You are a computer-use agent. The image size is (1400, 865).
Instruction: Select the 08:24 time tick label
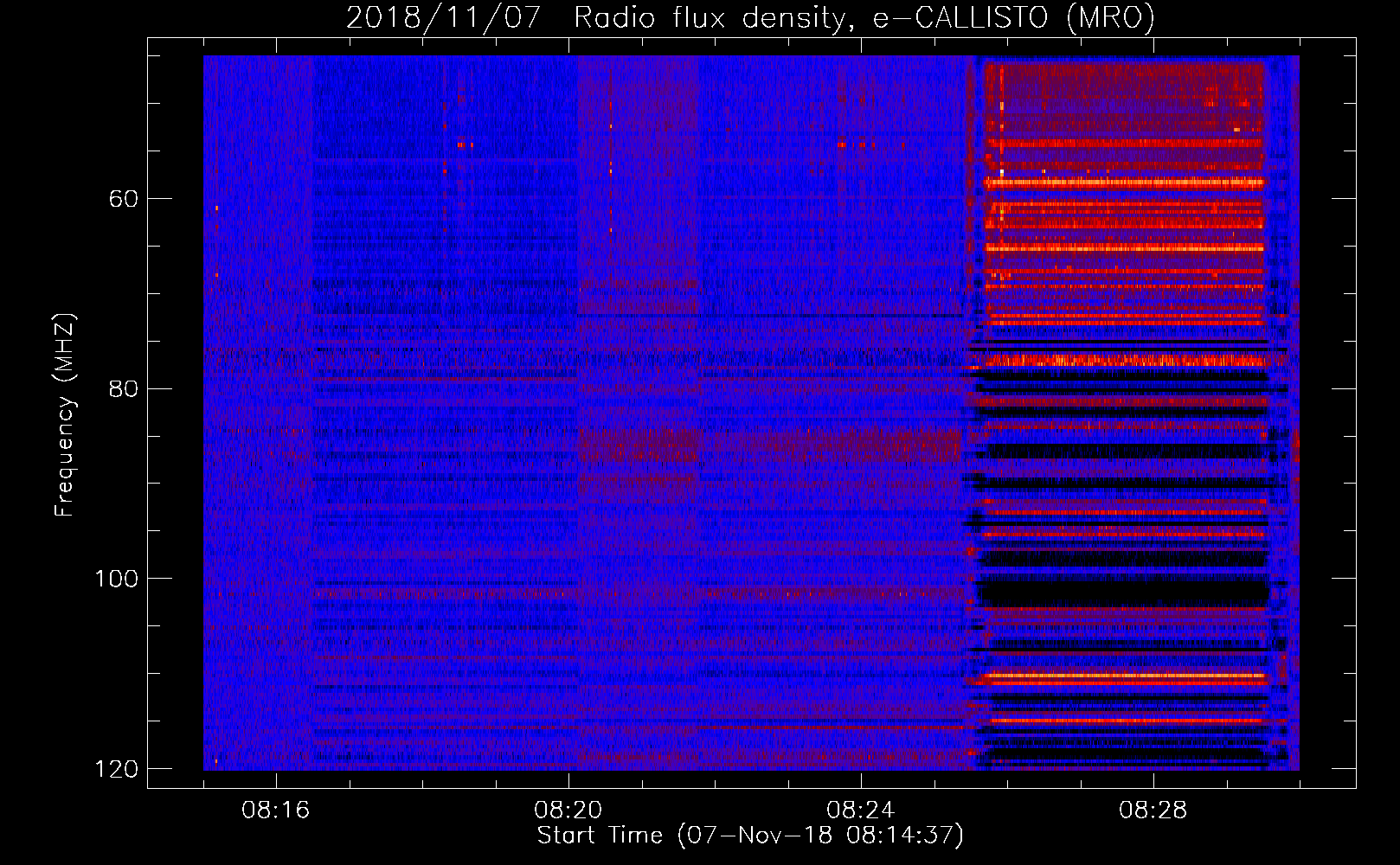pyautogui.click(x=861, y=811)
